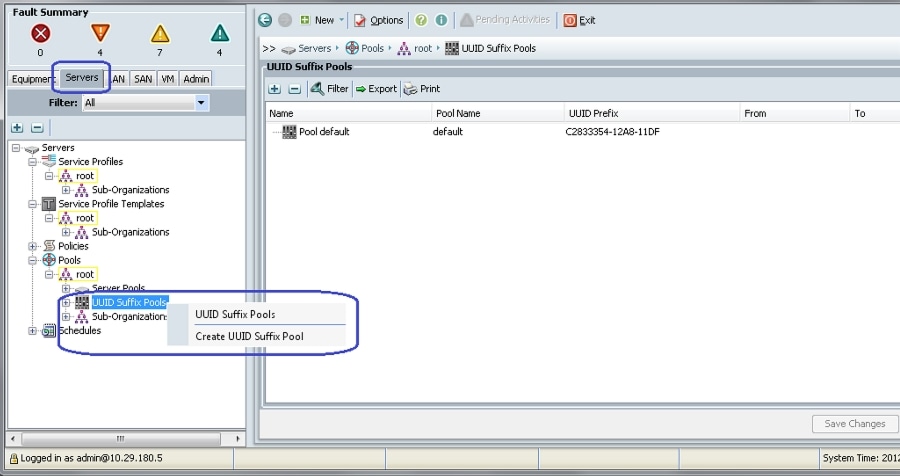Click the blue info icon in toolbar
Image resolution: width=900 pixels, height=476 pixels.
click(441, 20)
